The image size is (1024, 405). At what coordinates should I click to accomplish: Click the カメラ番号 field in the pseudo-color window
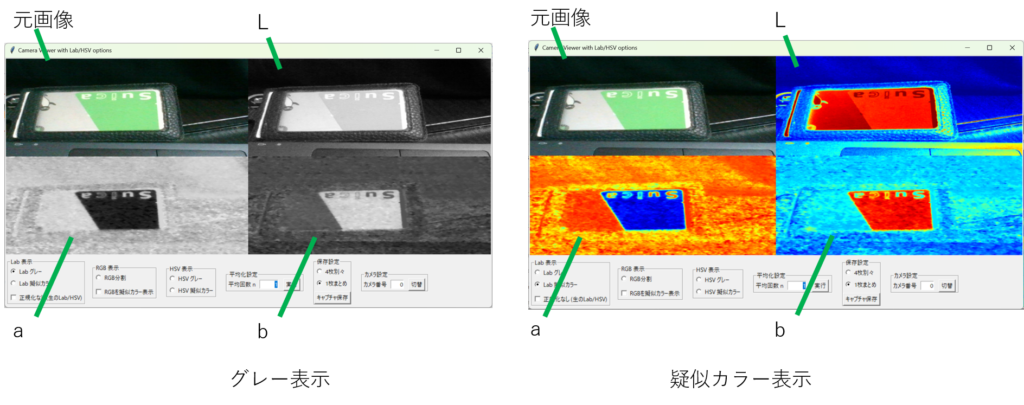pyautogui.click(x=925, y=286)
